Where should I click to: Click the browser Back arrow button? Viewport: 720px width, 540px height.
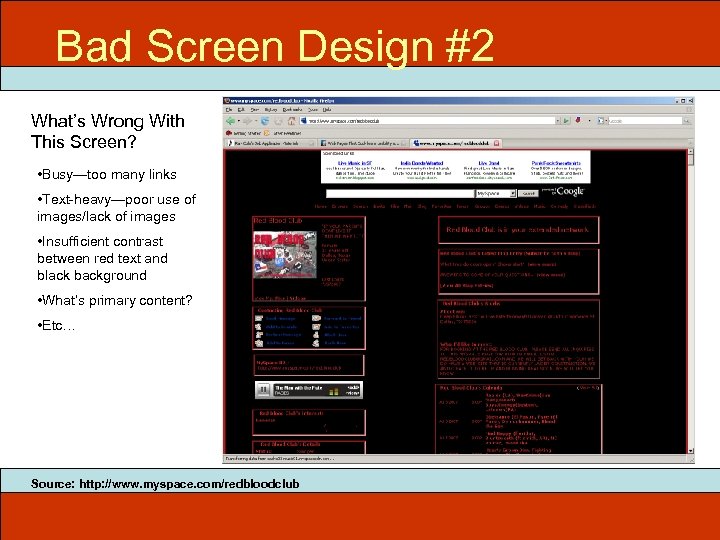click(230, 121)
